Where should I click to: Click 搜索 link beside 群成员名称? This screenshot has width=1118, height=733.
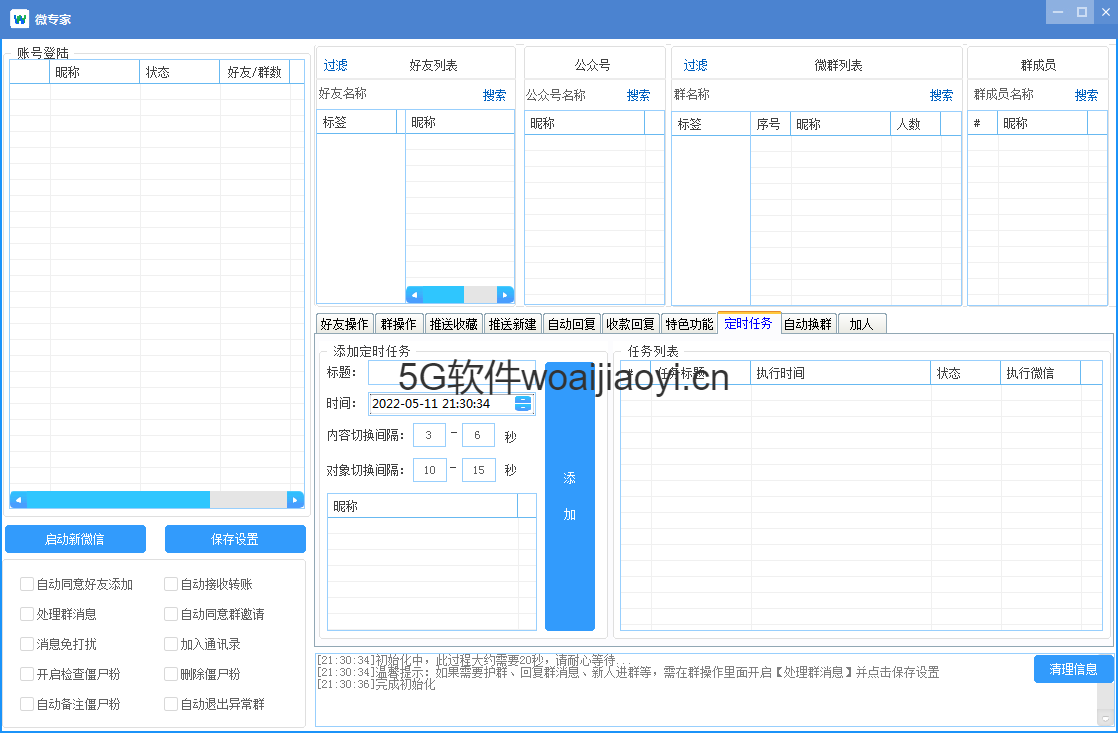[1086, 95]
